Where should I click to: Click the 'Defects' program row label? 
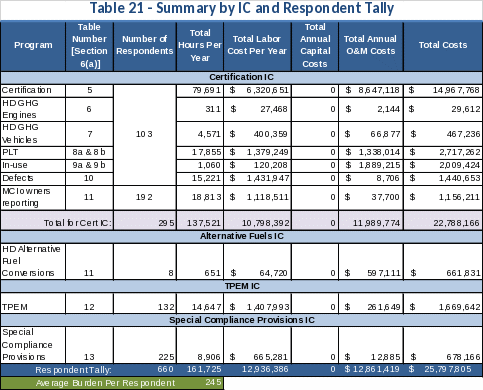click(33, 179)
